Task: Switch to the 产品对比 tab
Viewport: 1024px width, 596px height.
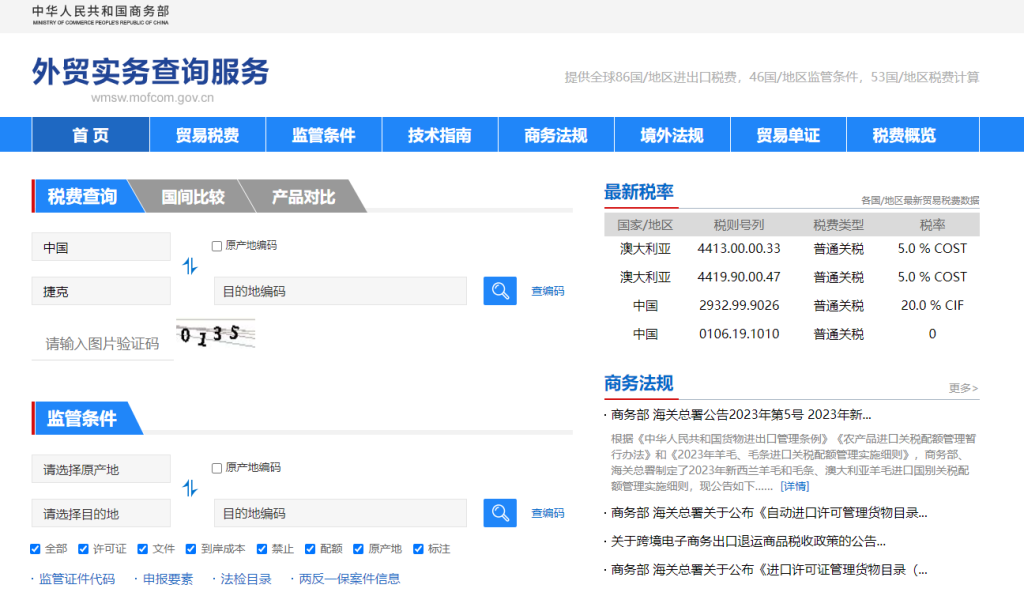Action: 304,196
